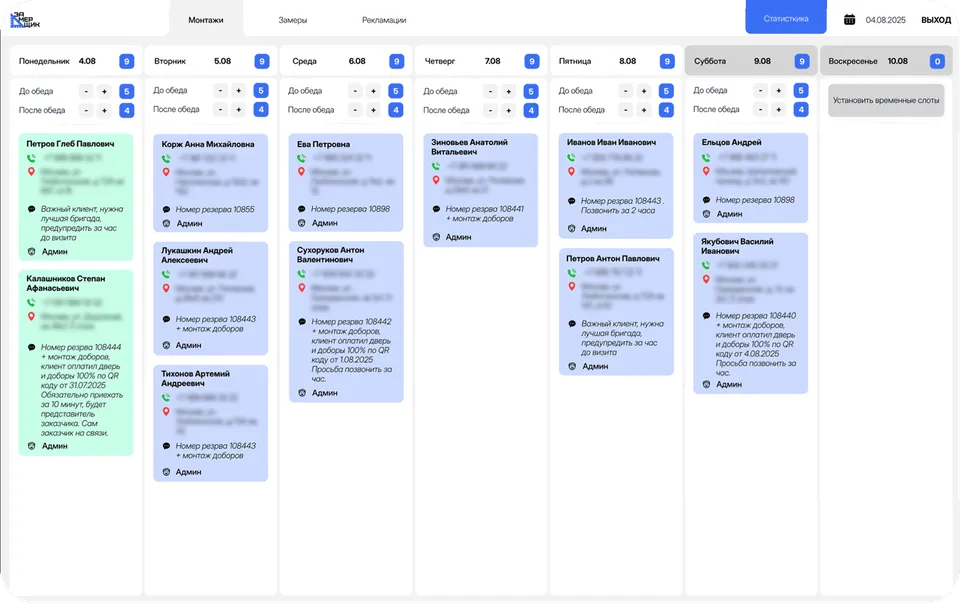The width and height of the screenshot is (960, 603).
Task: Increase Четверг До обеда slots with plus
Action: coord(509,92)
